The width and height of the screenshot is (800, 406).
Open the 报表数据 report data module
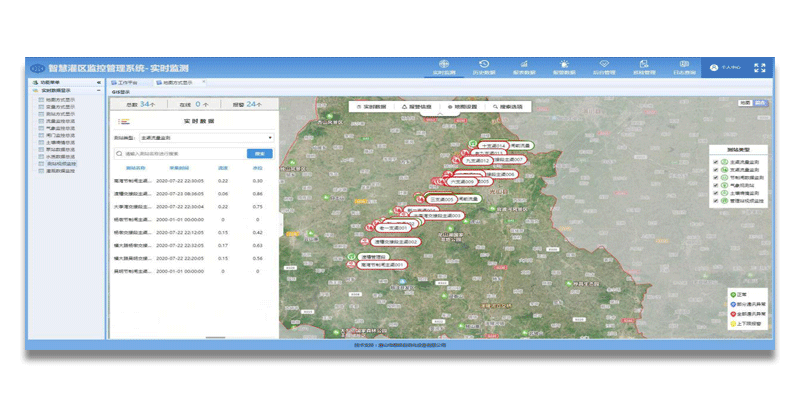[524, 67]
